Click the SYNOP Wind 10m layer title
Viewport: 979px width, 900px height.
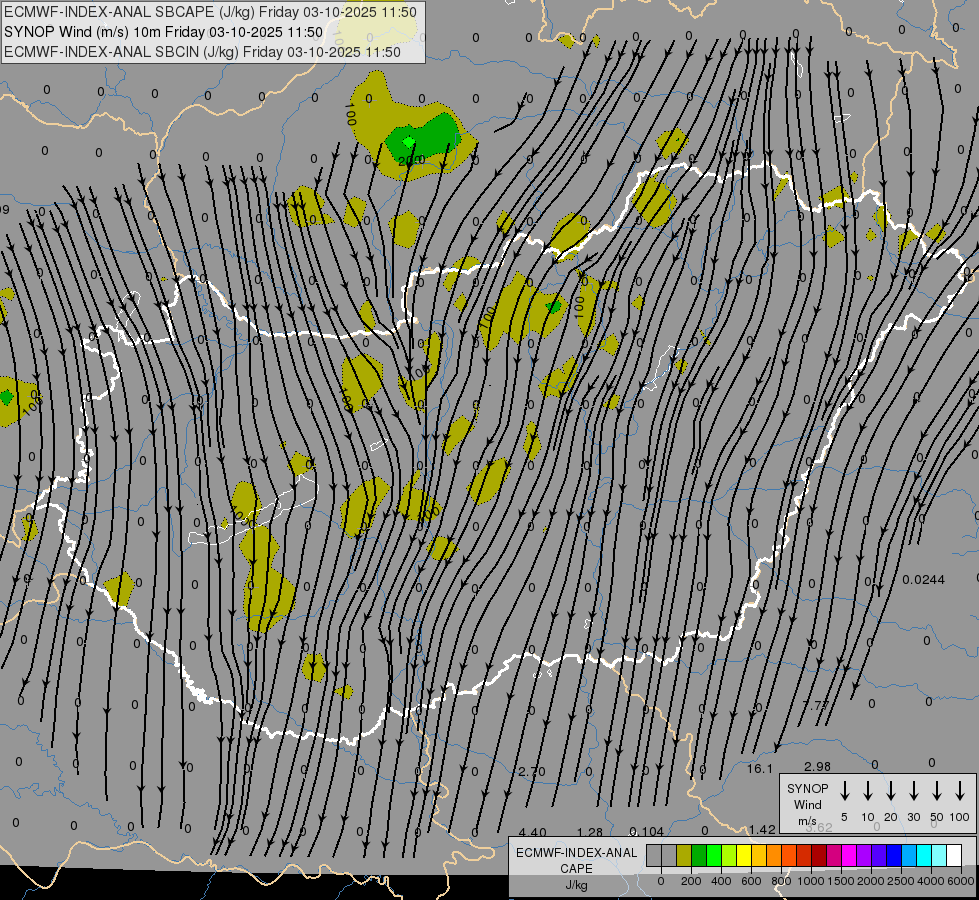(162, 32)
